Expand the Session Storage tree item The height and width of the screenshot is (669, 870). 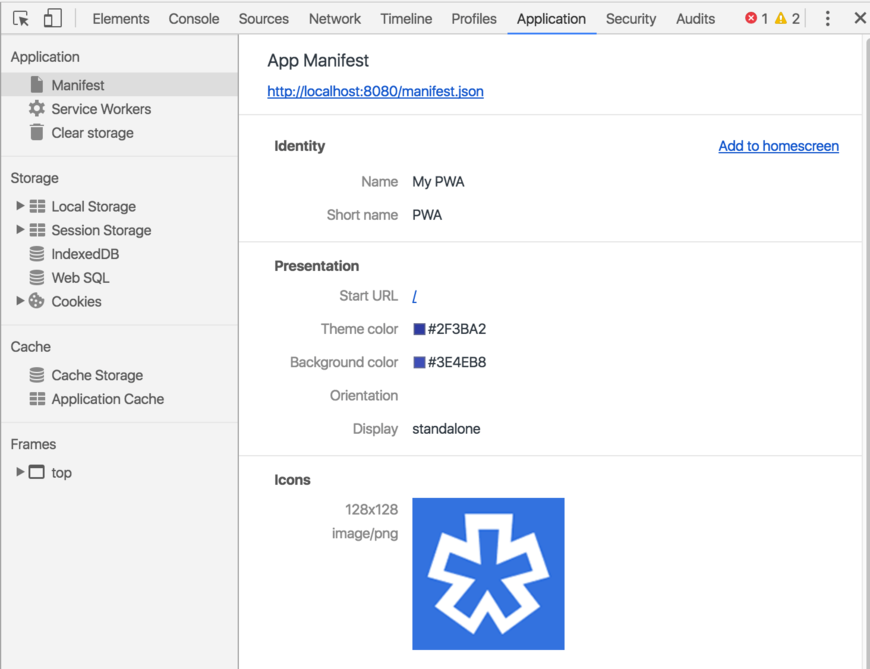pyautogui.click(x=20, y=230)
